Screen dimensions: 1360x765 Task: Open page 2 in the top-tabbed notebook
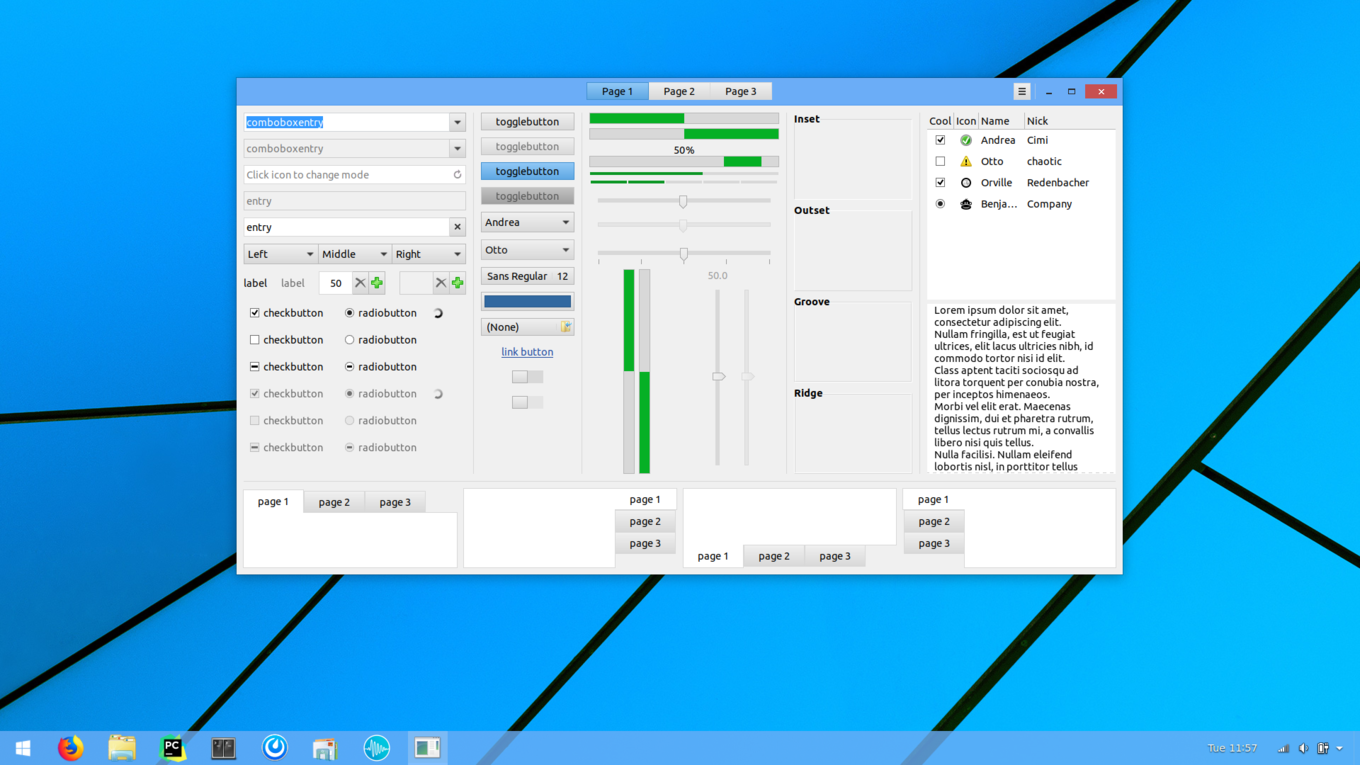334,502
